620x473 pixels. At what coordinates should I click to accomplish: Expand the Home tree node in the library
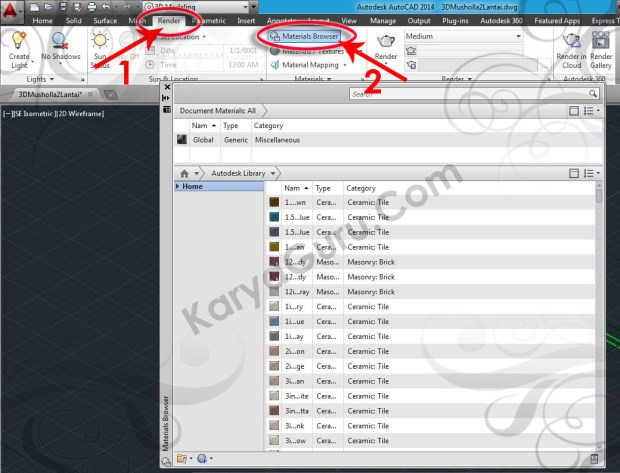tap(178, 186)
